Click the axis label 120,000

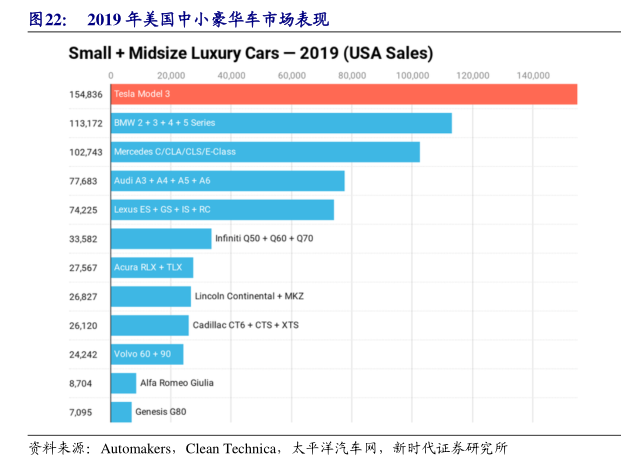point(473,76)
